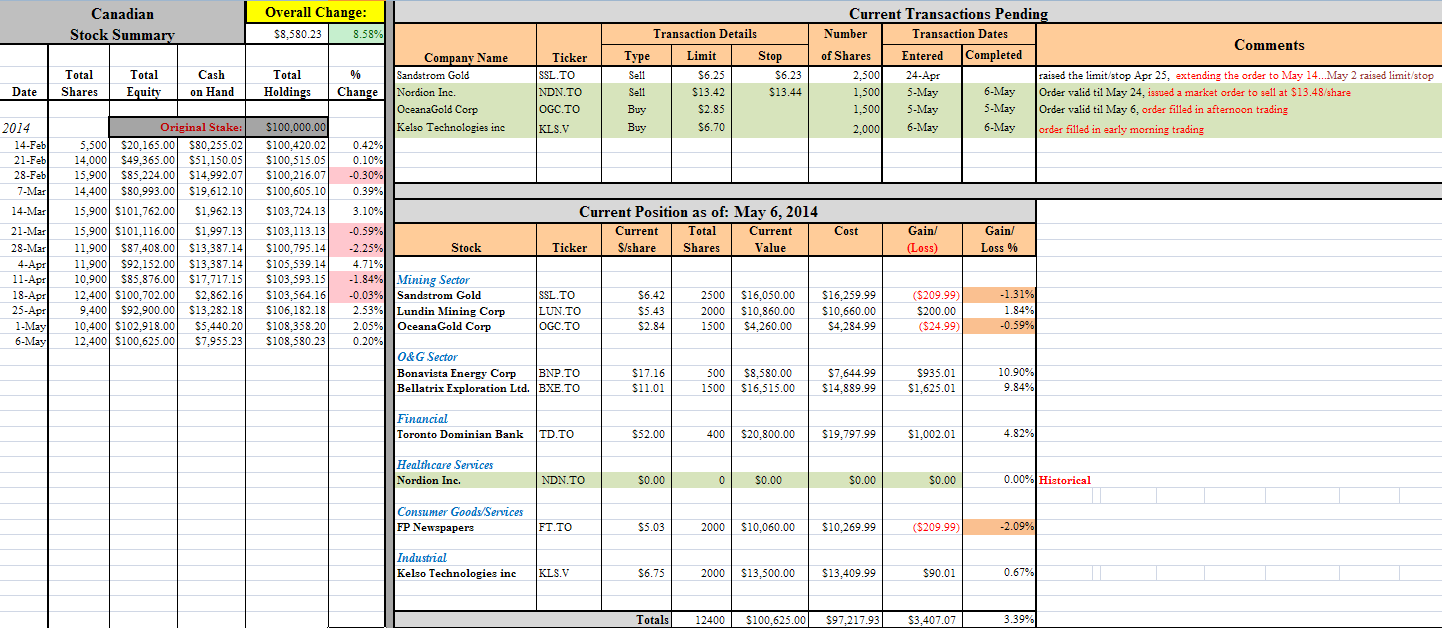This screenshot has height=628, width=1442.
Task: Select the 8.58% overall change cell
Action: (x=355, y=33)
